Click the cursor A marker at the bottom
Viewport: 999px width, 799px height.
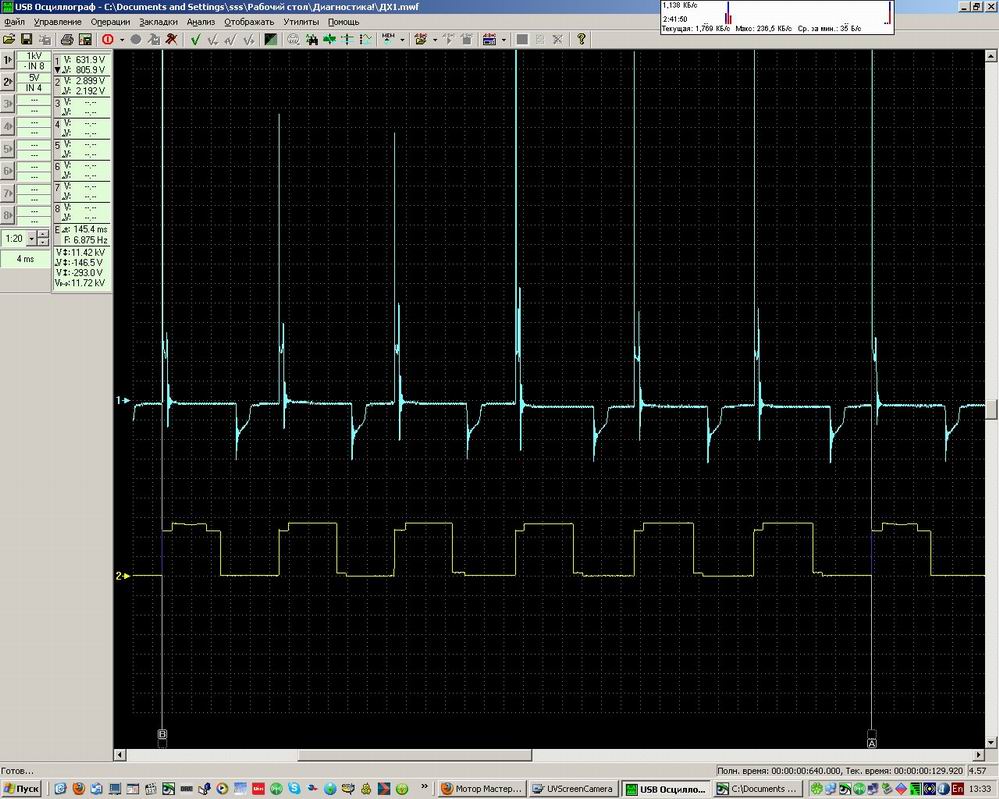tap(872, 743)
